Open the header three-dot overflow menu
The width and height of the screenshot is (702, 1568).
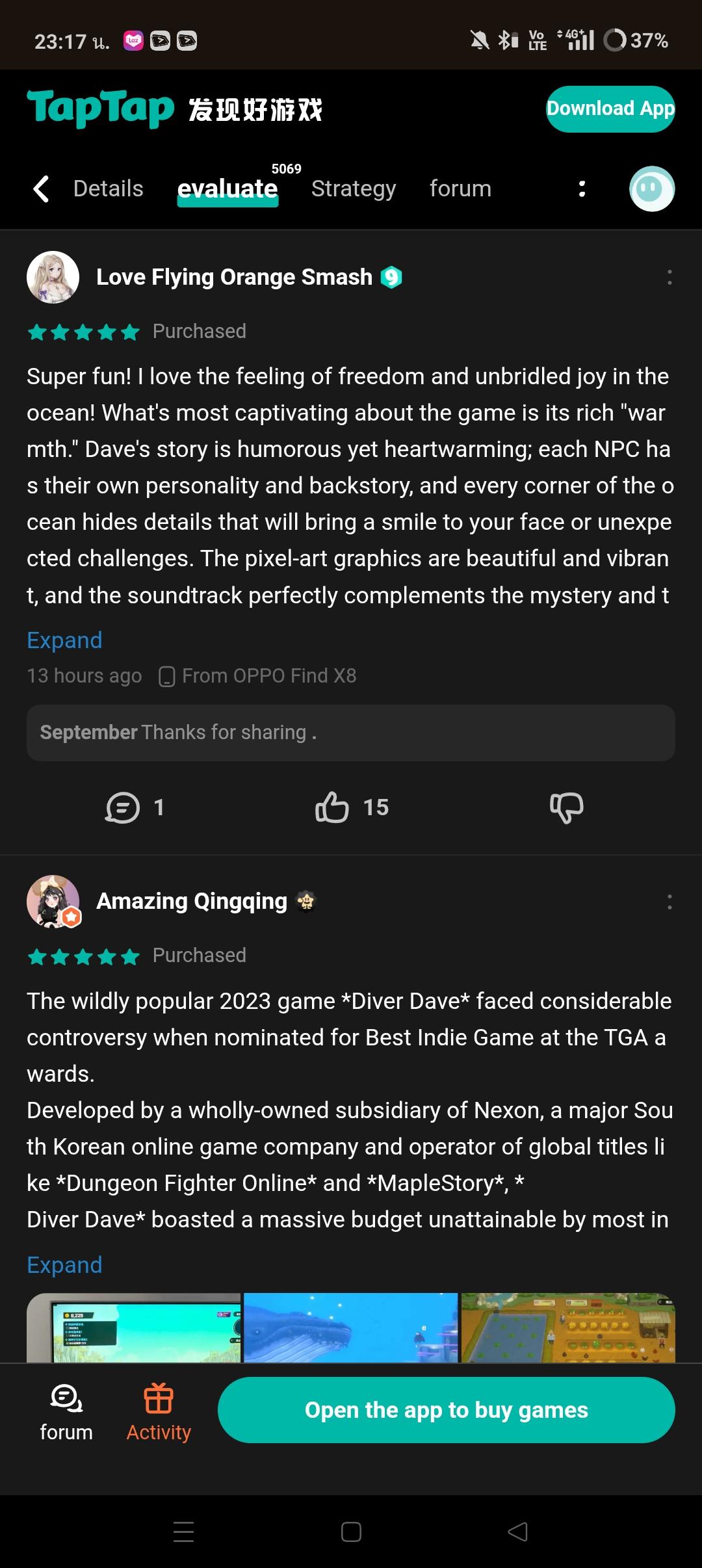click(x=582, y=189)
